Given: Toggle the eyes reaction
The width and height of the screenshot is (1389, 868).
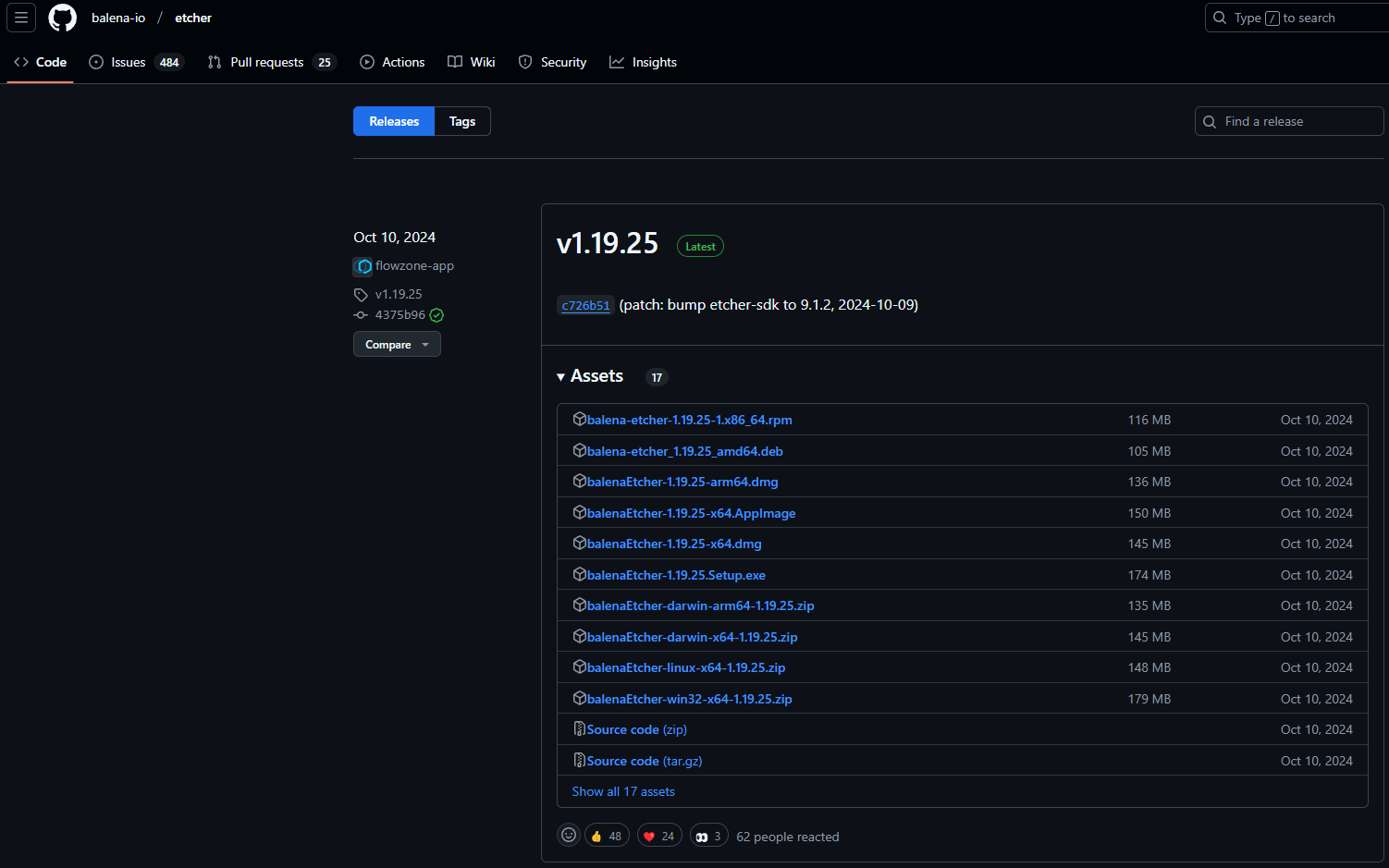Looking at the screenshot, I should coord(709,836).
